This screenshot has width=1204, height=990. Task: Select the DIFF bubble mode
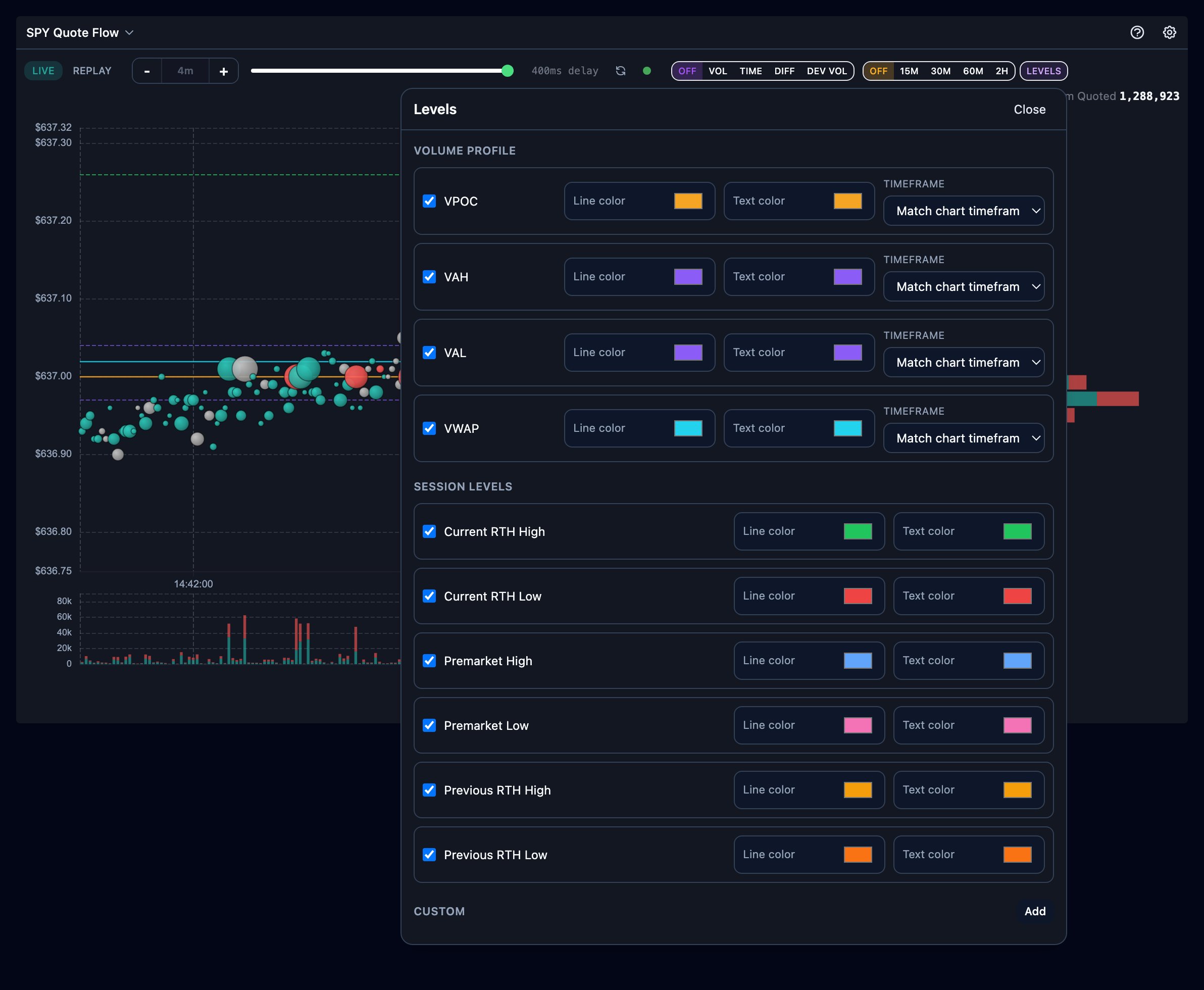784,71
